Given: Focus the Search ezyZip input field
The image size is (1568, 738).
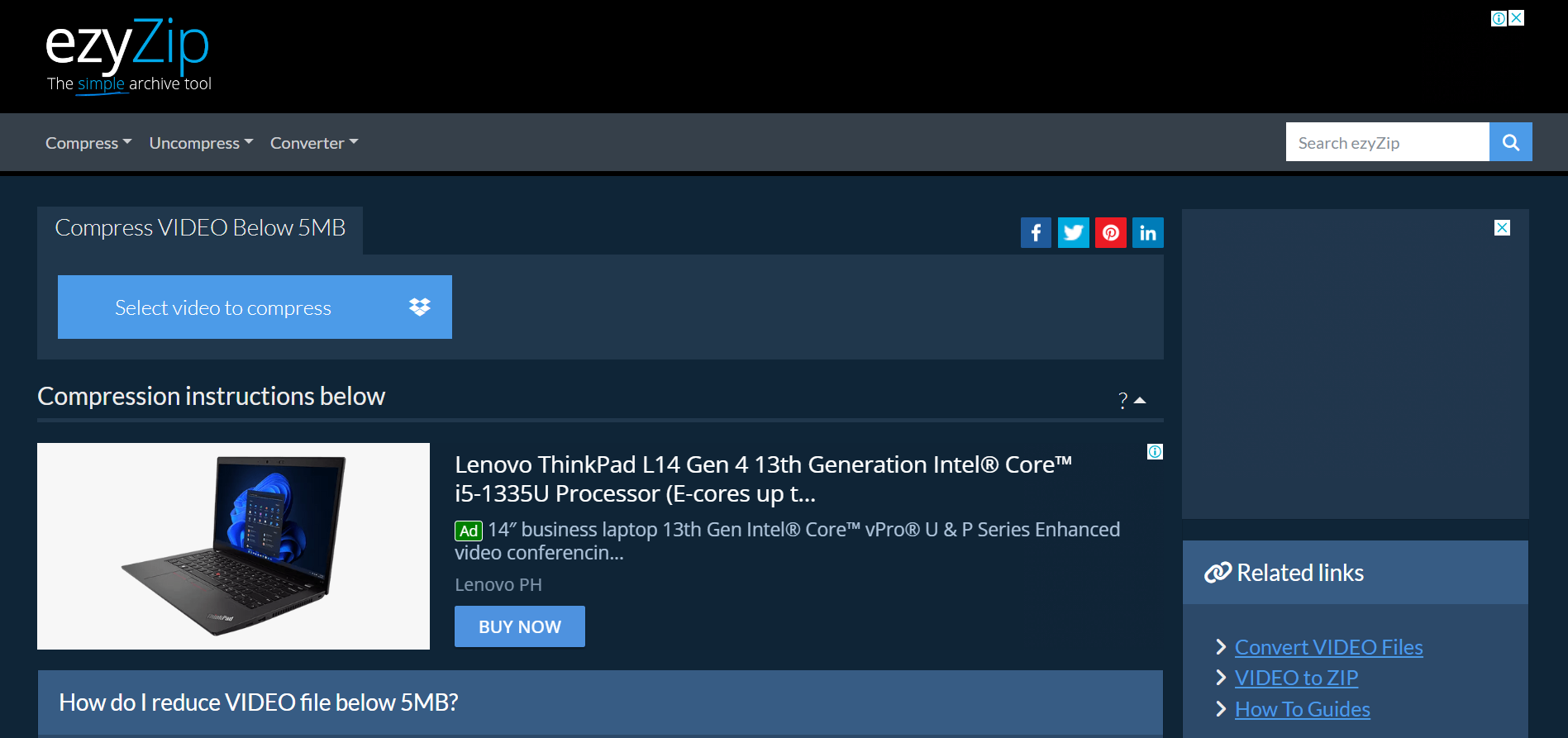Looking at the screenshot, I should [x=1388, y=142].
